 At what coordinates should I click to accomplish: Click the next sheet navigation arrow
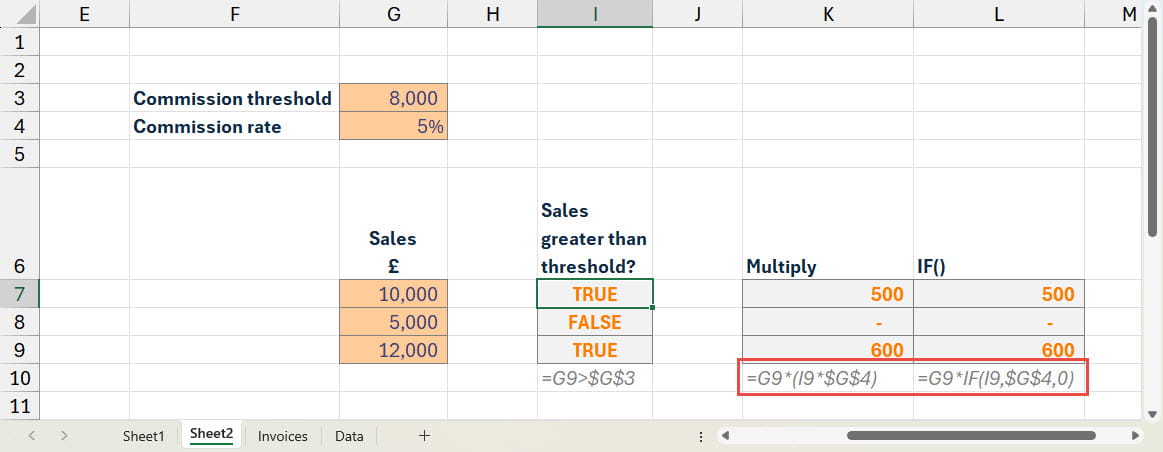[x=64, y=435]
